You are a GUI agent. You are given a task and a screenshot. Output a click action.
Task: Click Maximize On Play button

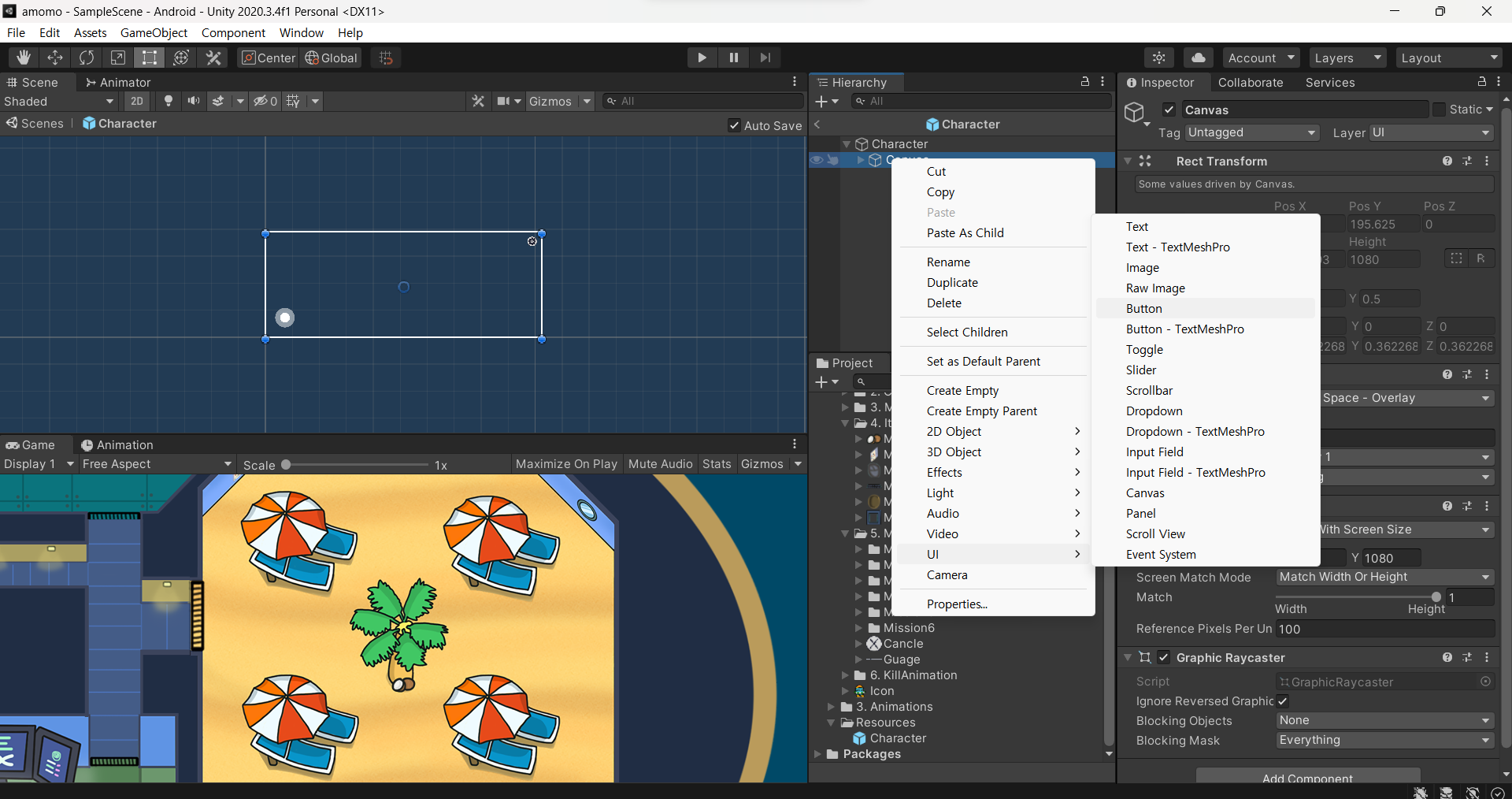[566, 464]
